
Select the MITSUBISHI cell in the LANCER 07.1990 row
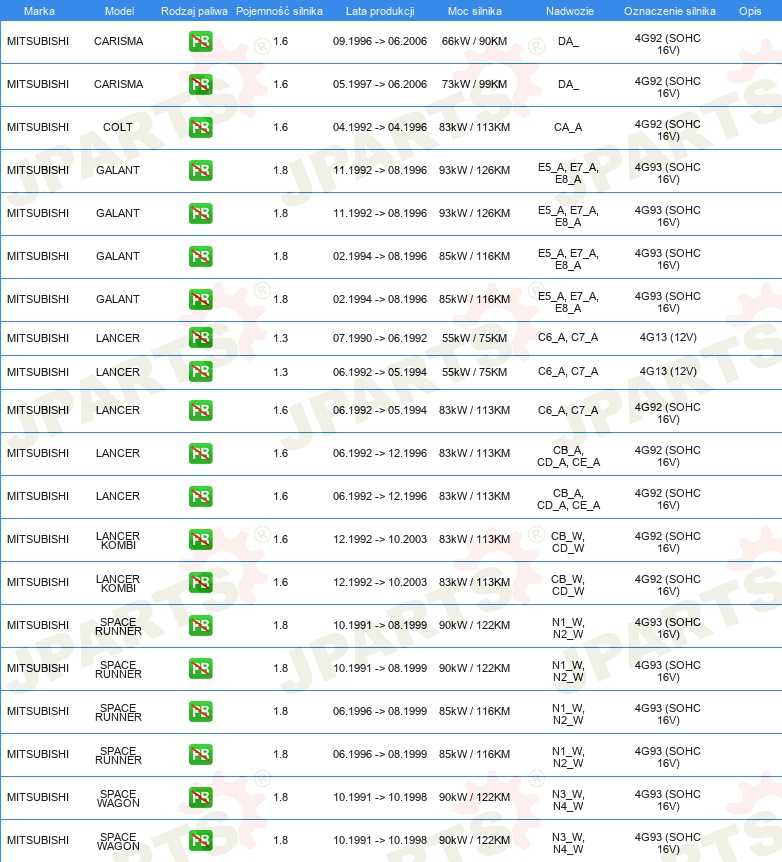tap(38, 338)
